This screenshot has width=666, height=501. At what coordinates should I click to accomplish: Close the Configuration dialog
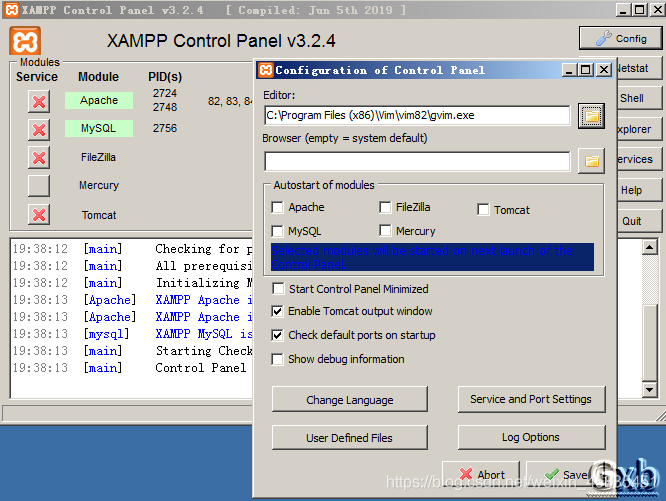coord(604,70)
